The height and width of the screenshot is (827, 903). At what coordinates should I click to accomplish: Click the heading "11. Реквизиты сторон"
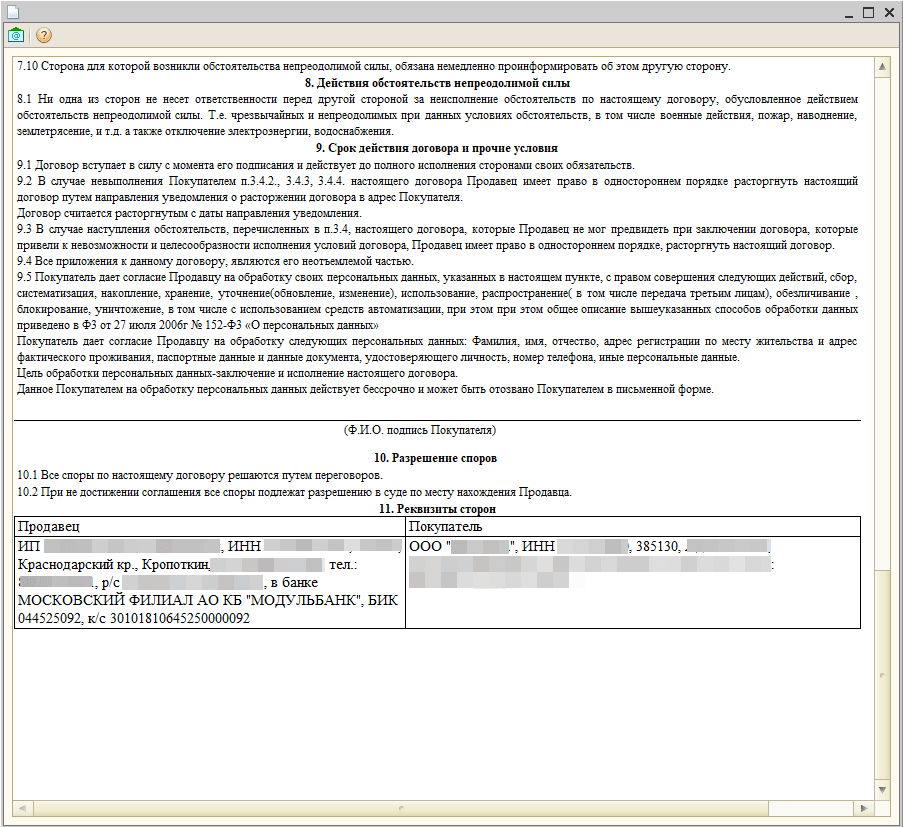pos(436,509)
